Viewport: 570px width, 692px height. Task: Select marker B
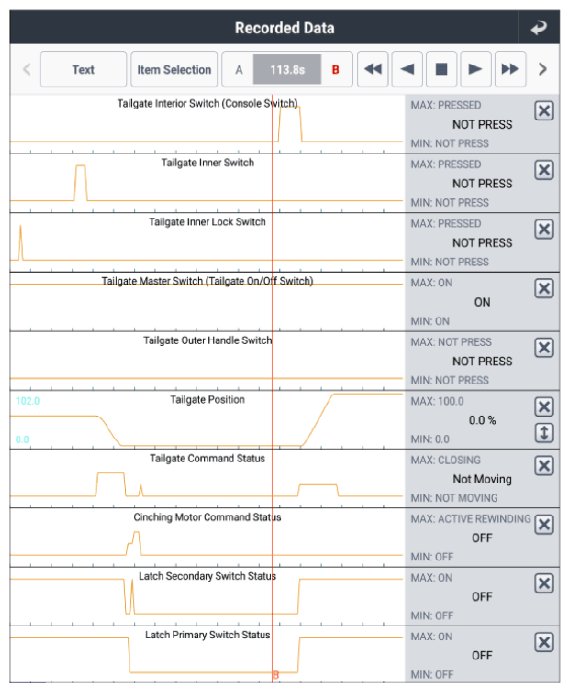335,70
